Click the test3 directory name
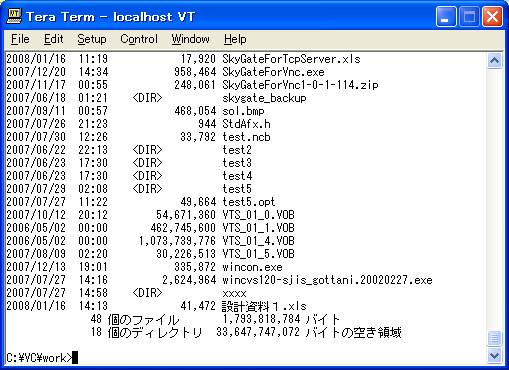This screenshot has width=509, height=370. click(x=237, y=163)
